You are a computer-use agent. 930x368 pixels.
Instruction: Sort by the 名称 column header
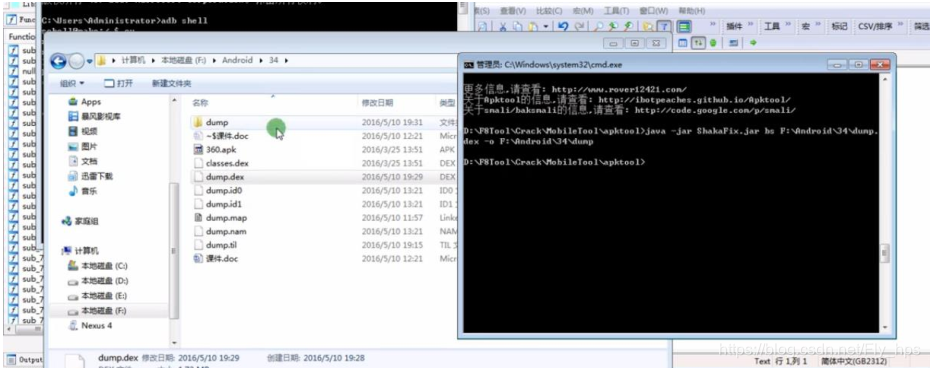[x=200, y=103]
